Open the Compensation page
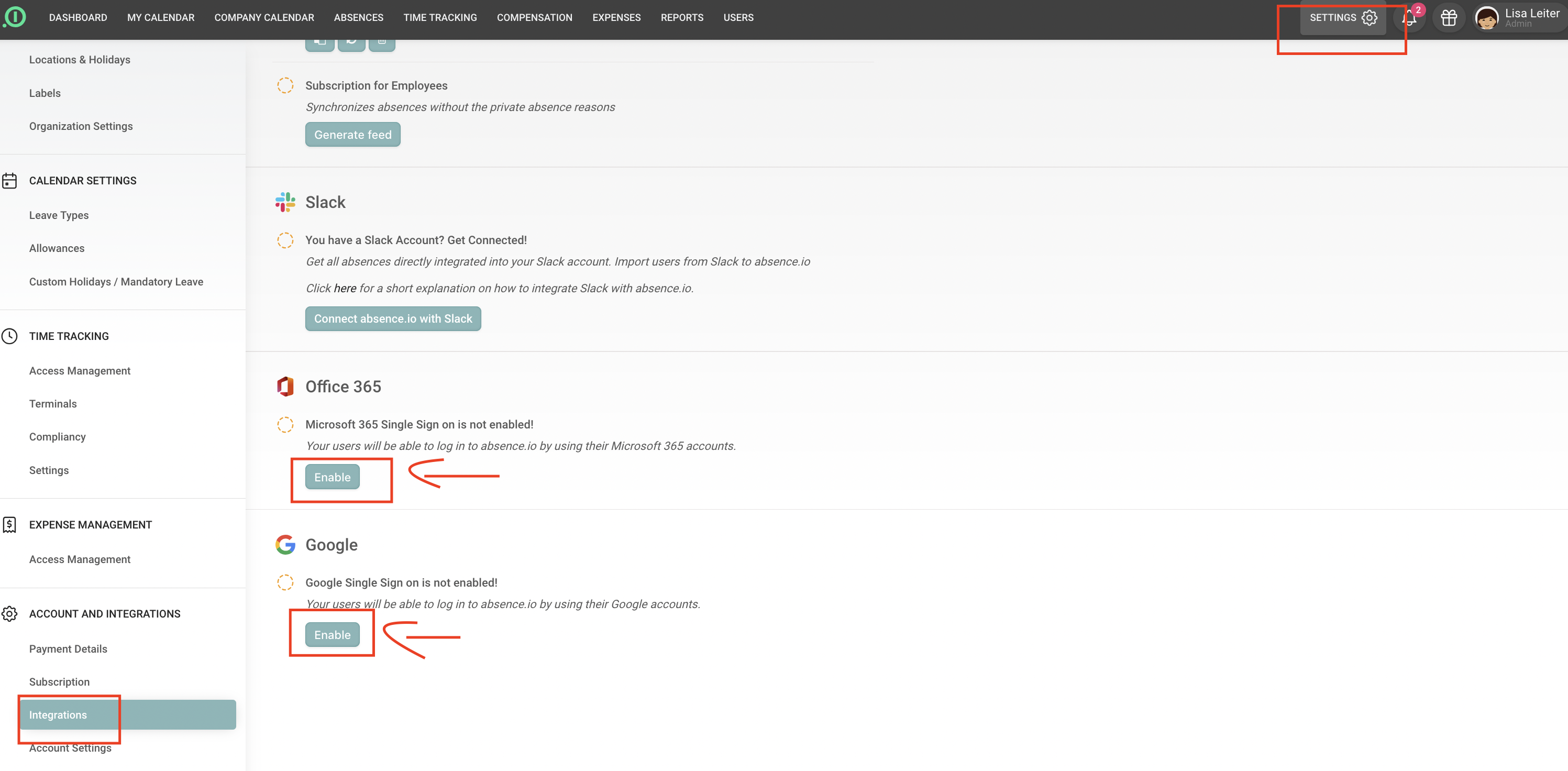The width and height of the screenshot is (1568, 771). point(534,18)
